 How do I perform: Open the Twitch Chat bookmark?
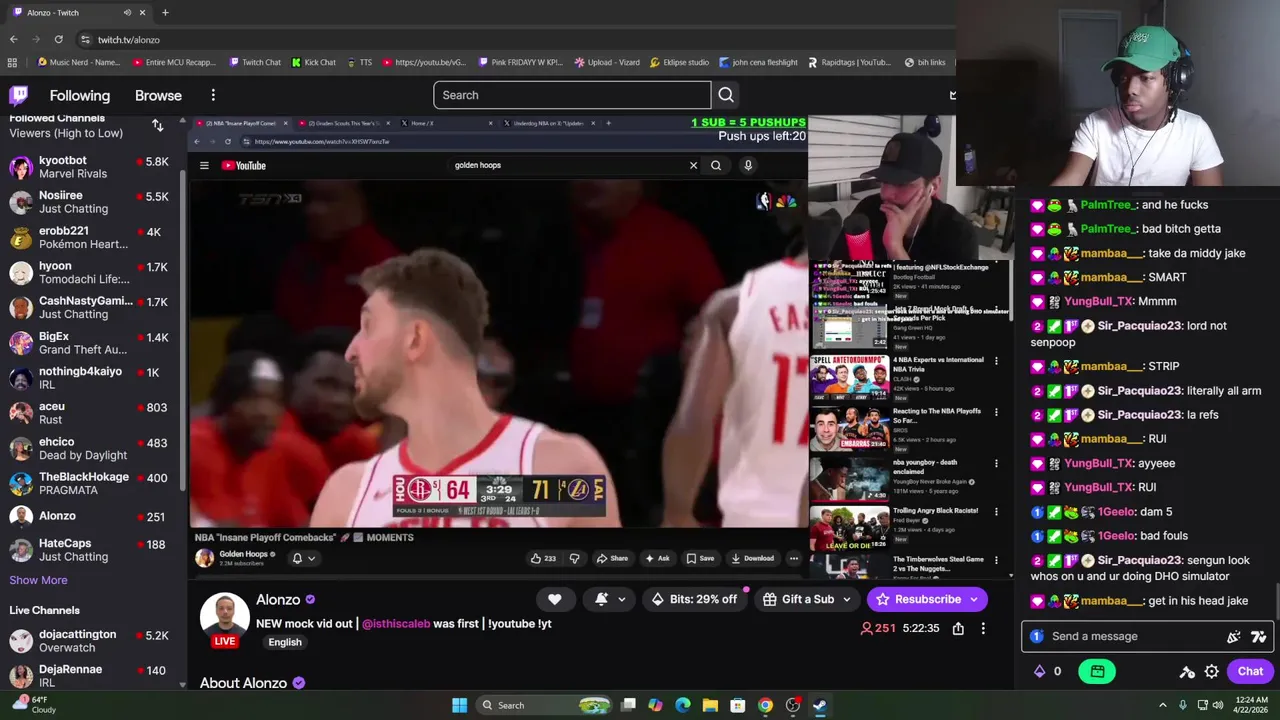(x=254, y=62)
